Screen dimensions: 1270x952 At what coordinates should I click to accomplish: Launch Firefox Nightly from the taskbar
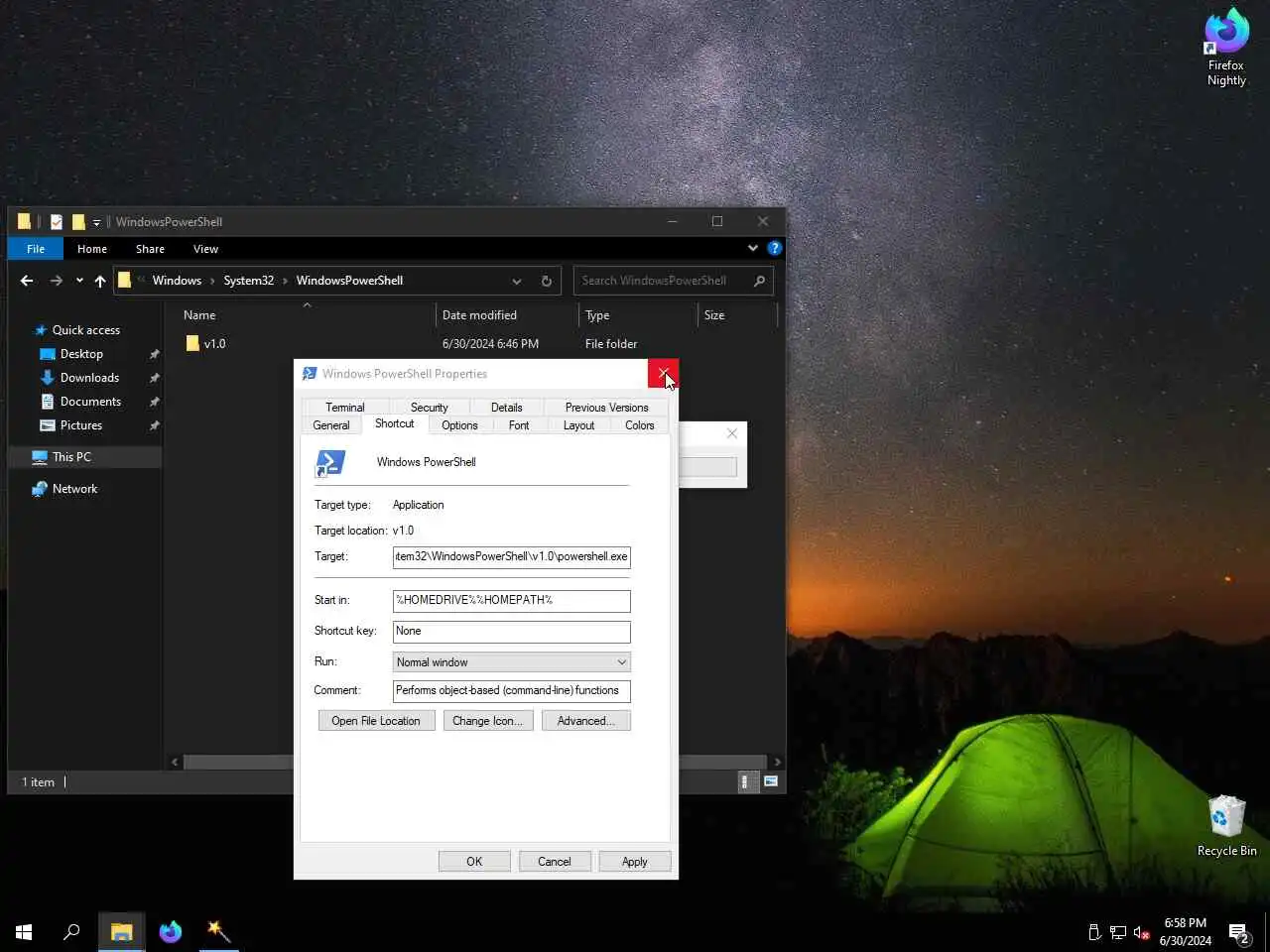tap(171, 932)
